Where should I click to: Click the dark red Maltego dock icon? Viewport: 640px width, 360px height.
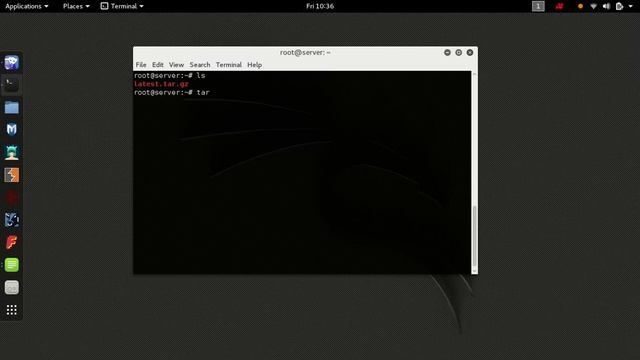11,198
